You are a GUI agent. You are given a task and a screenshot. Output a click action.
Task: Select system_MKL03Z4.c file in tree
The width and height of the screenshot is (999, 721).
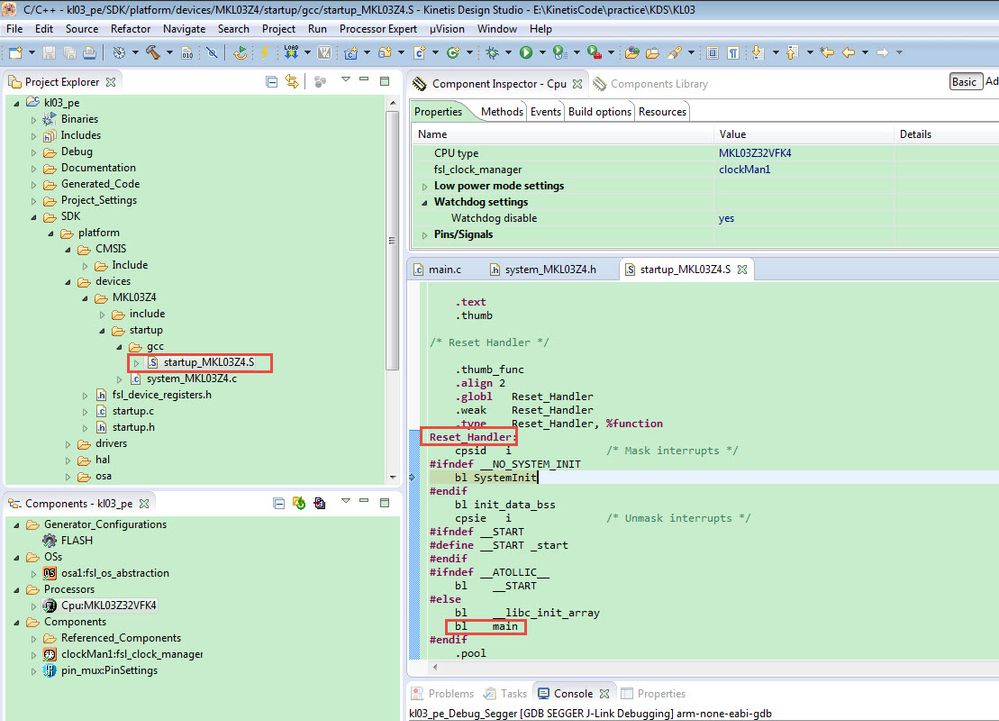pos(191,378)
